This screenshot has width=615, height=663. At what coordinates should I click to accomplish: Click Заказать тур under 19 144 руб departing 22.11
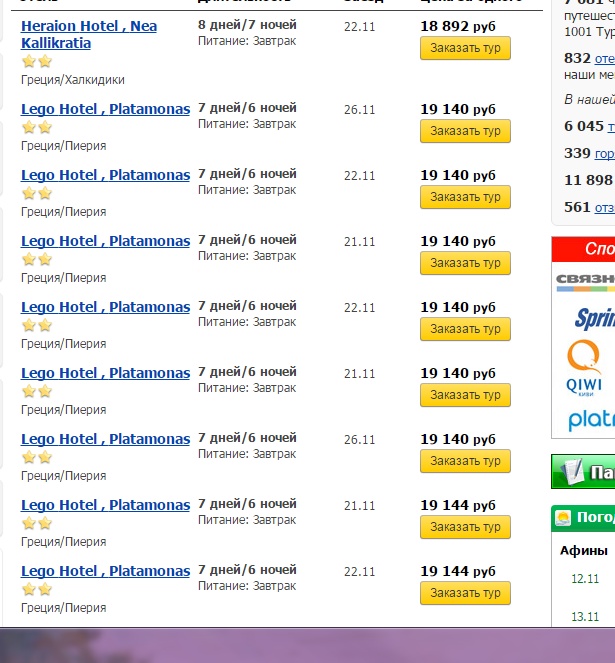tap(465, 593)
